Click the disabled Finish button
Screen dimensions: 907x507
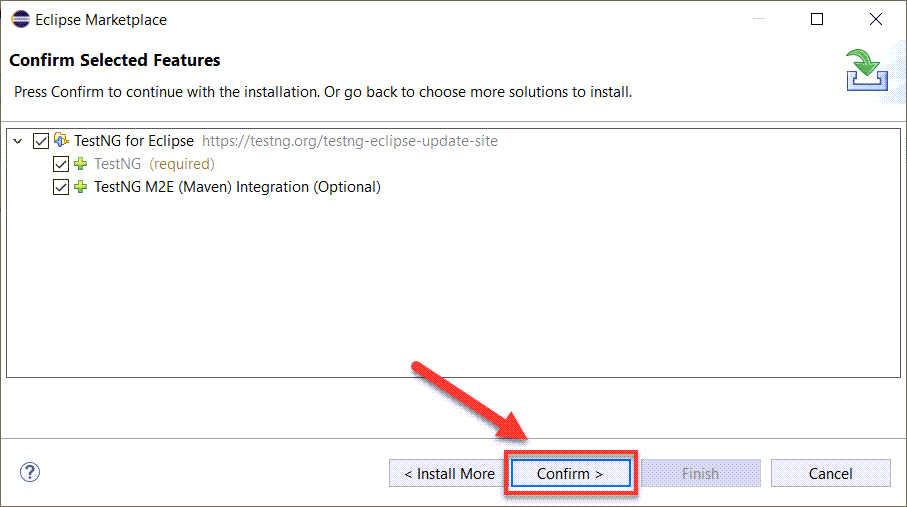coord(700,473)
